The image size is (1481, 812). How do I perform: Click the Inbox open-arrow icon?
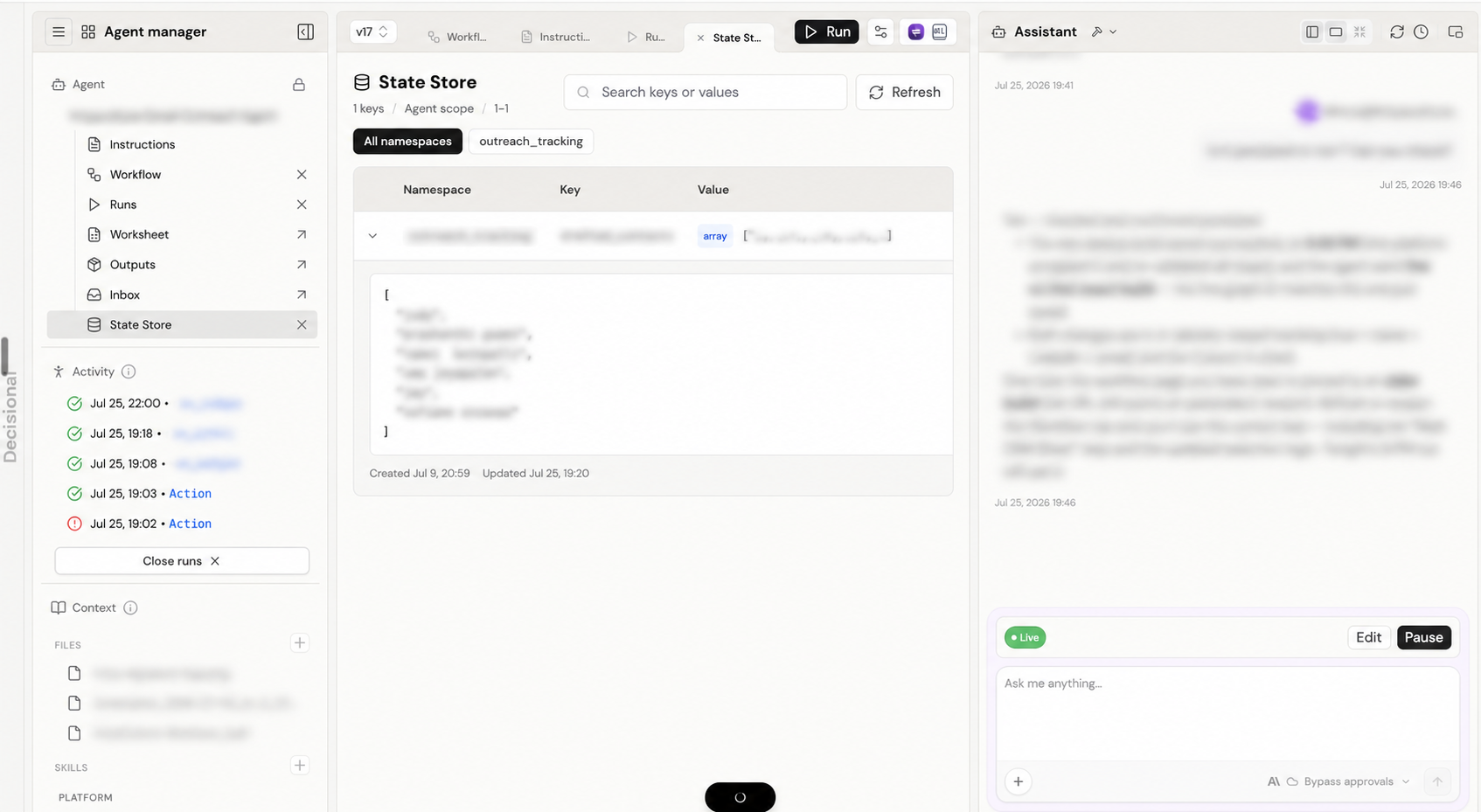pos(302,295)
